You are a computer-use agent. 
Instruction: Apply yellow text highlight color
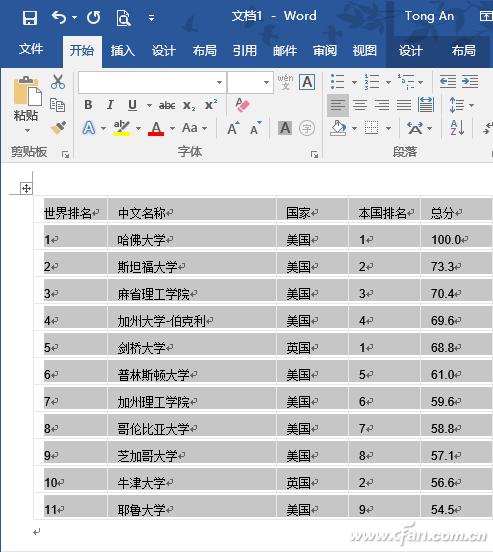122,128
